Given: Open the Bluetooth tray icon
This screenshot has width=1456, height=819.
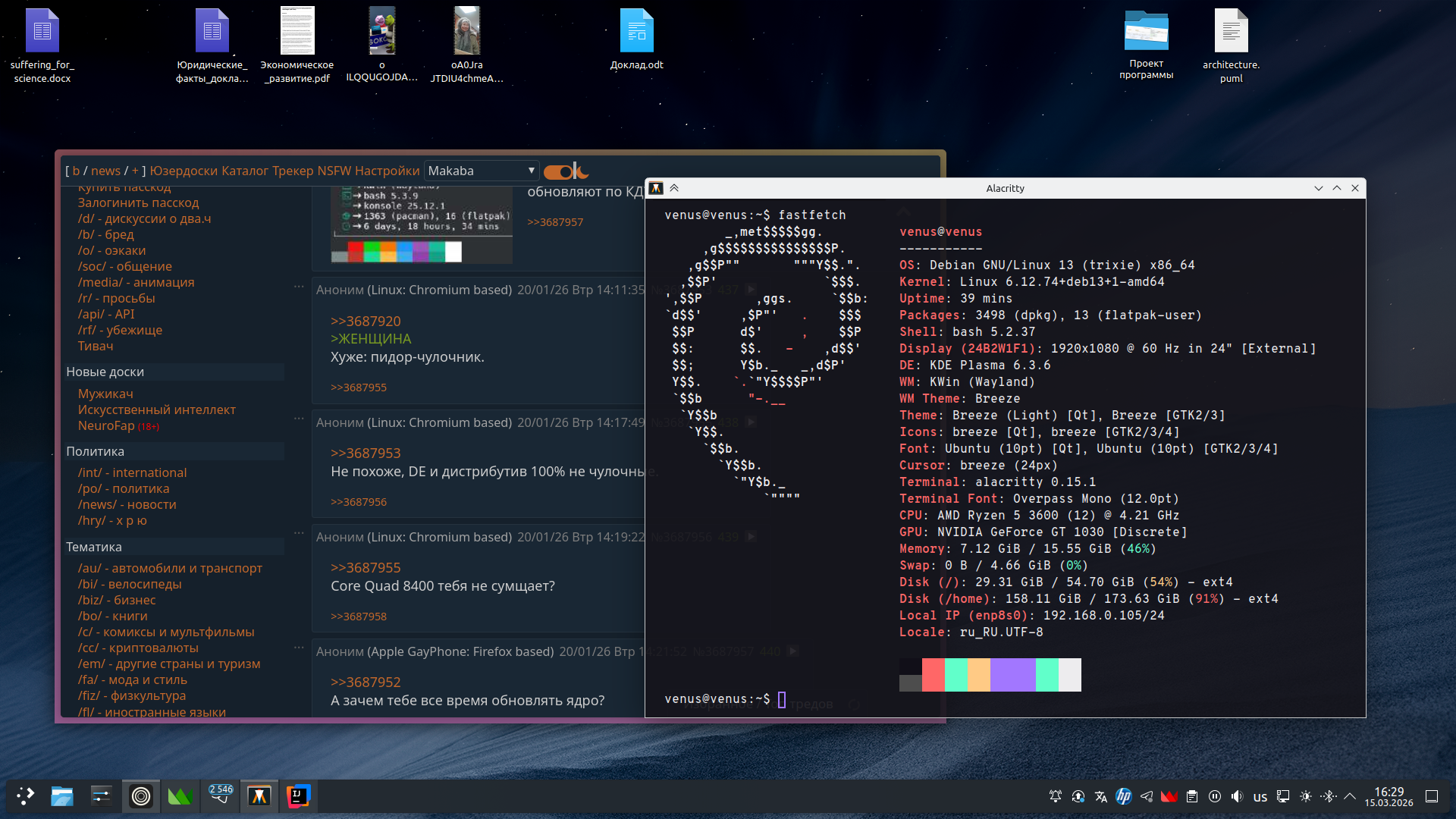Looking at the screenshot, I should [x=1329, y=796].
